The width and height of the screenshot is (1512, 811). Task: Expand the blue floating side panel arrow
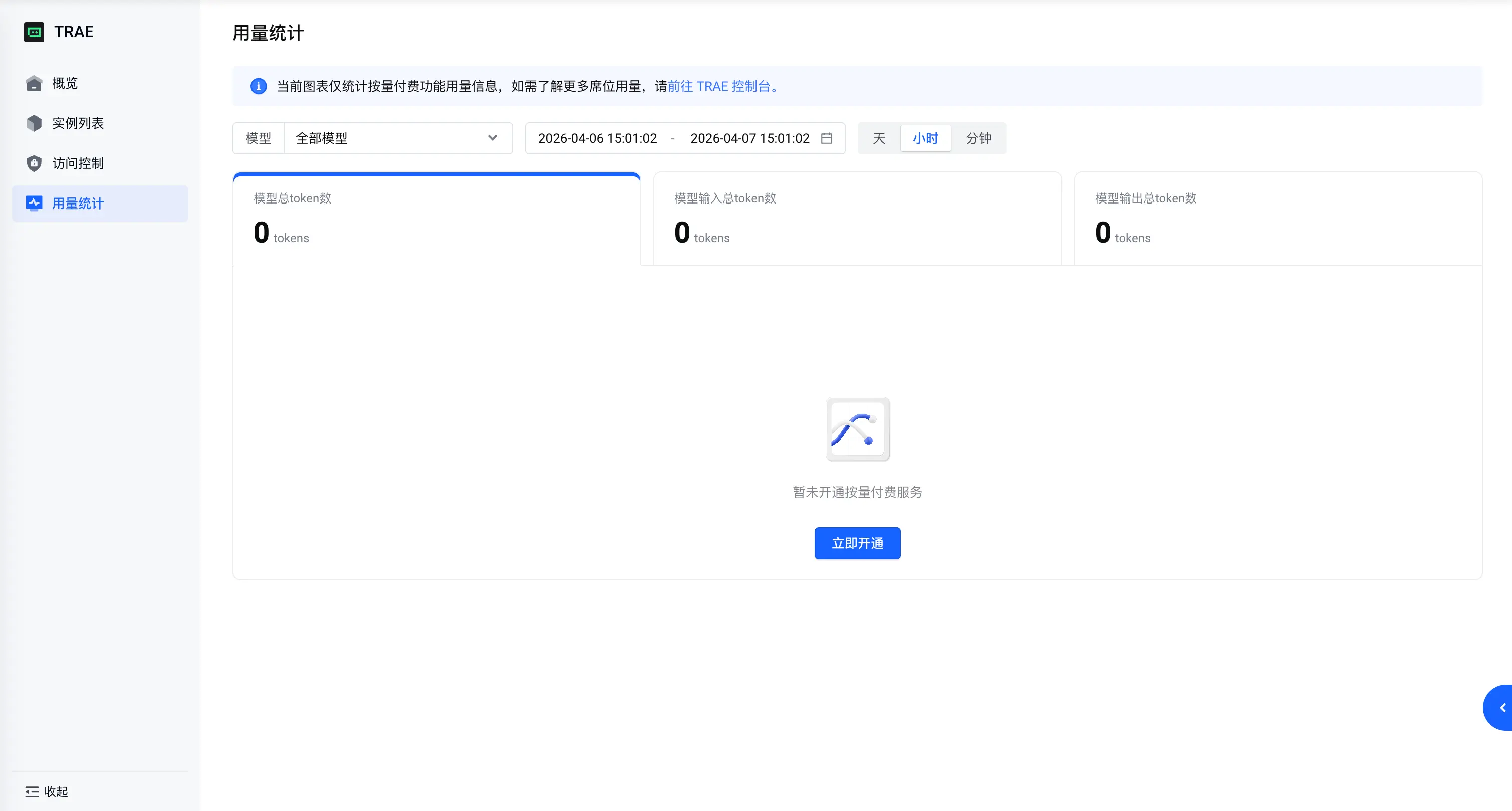(1499, 708)
